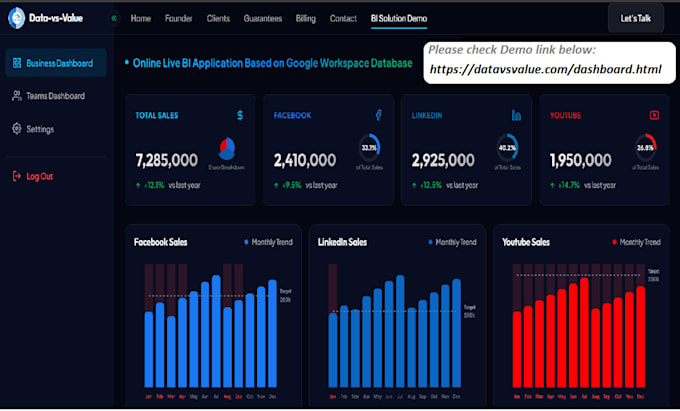Click the 7,285,000 total sales value
Screen dimensions: 680x411
[x=167, y=160]
